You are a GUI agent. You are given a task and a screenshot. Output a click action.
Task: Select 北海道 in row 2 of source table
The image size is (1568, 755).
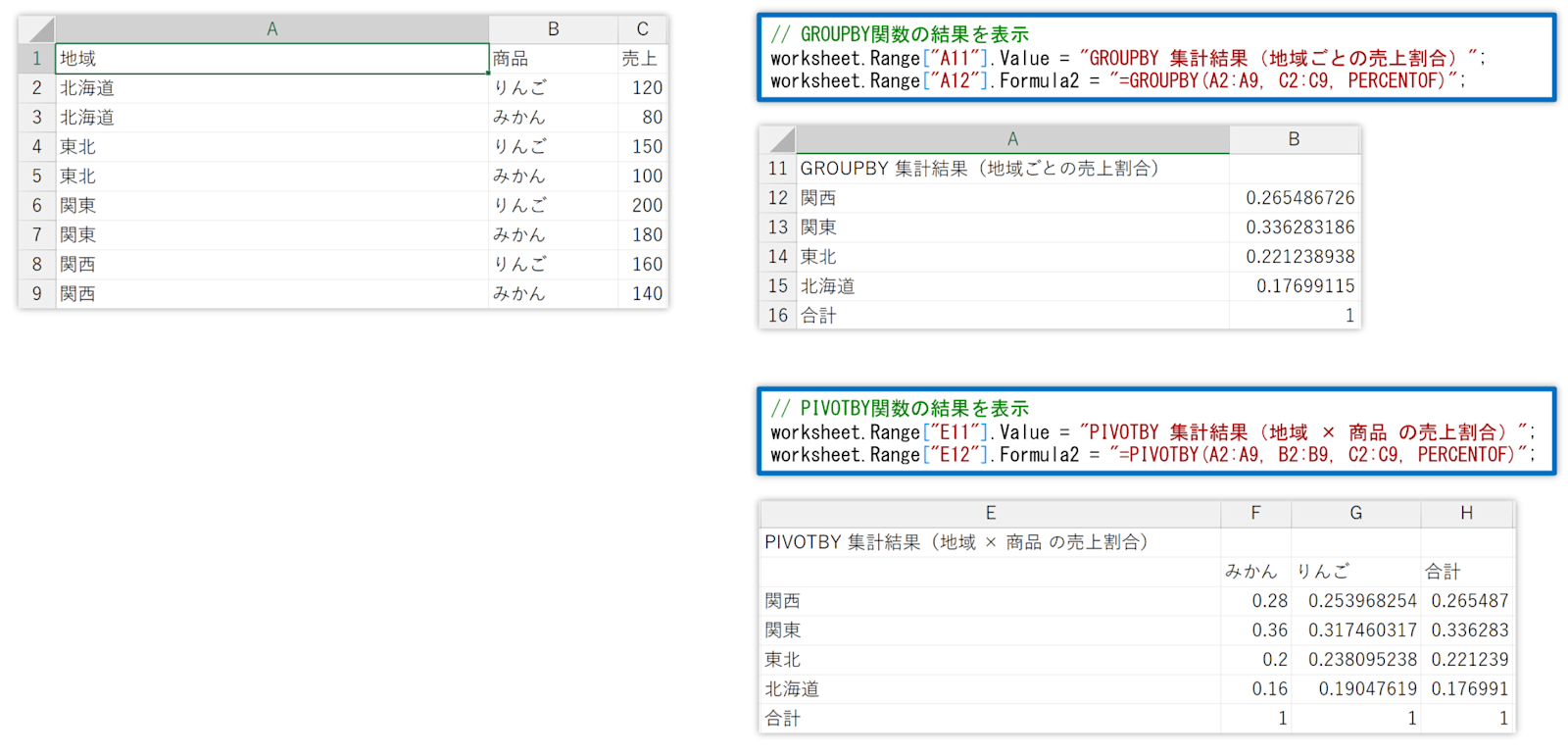[272, 88]
